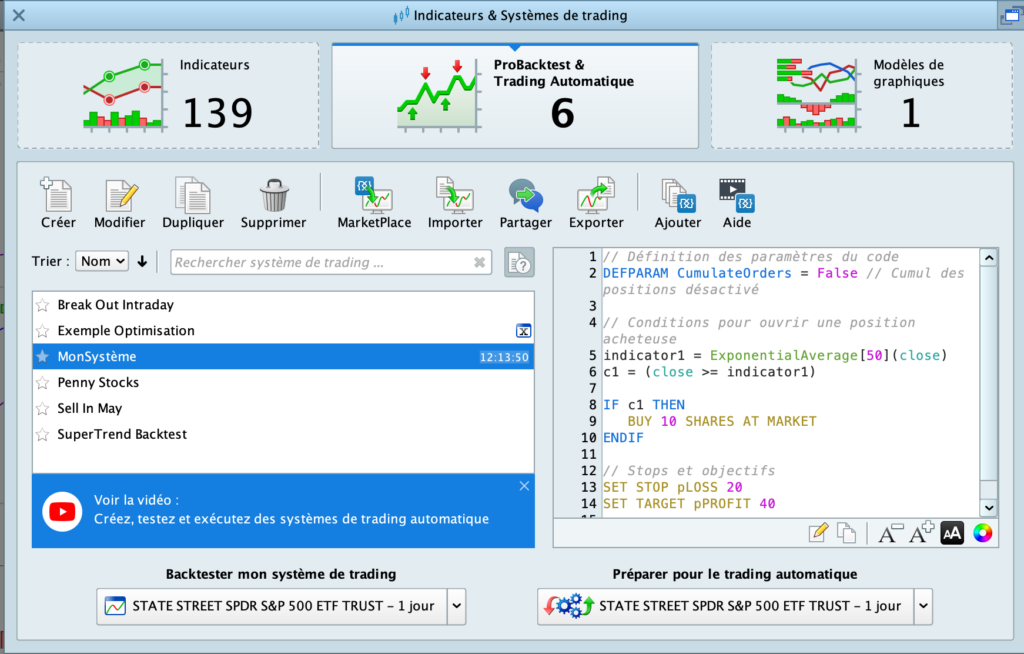Image resolution: width=1024 pixels, height=654 pixels.
Task: Click the Rechercher système de trading field
Action: pyautogui.click(x=320, y=263)
